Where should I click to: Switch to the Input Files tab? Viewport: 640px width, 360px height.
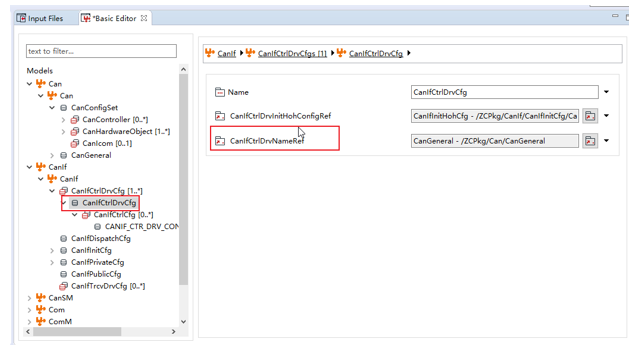coord(40,18)
